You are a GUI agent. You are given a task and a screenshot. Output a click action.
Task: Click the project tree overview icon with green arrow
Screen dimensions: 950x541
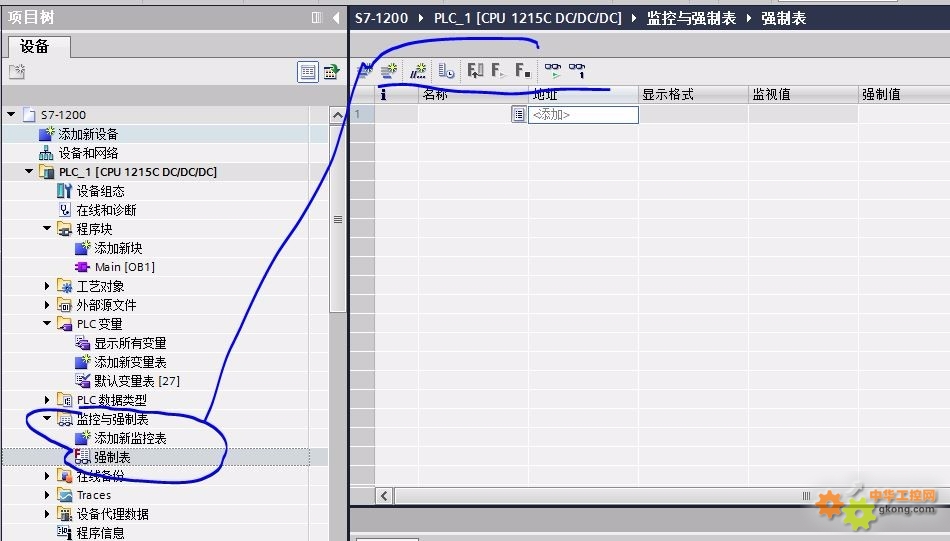click(x=331, y=72)
